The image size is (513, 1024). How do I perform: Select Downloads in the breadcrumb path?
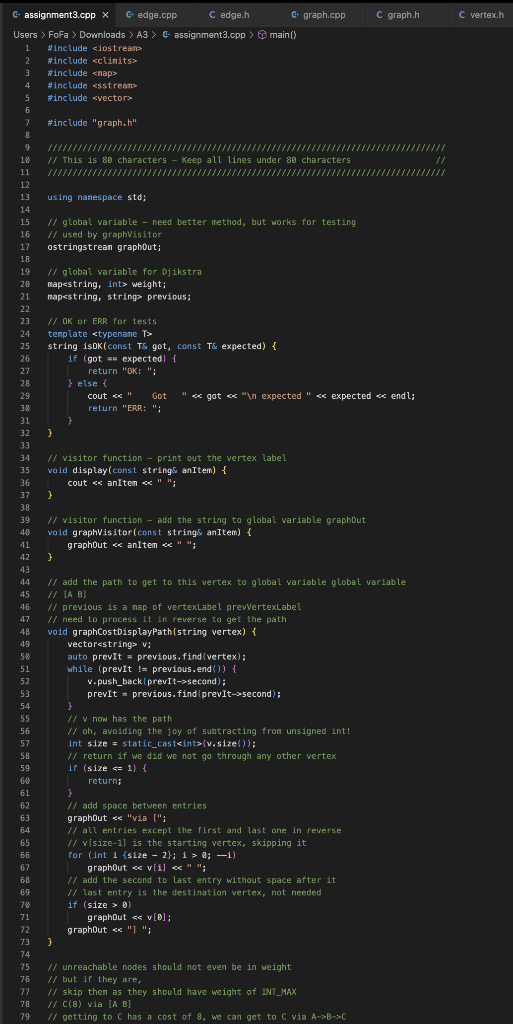coord(102,34)
